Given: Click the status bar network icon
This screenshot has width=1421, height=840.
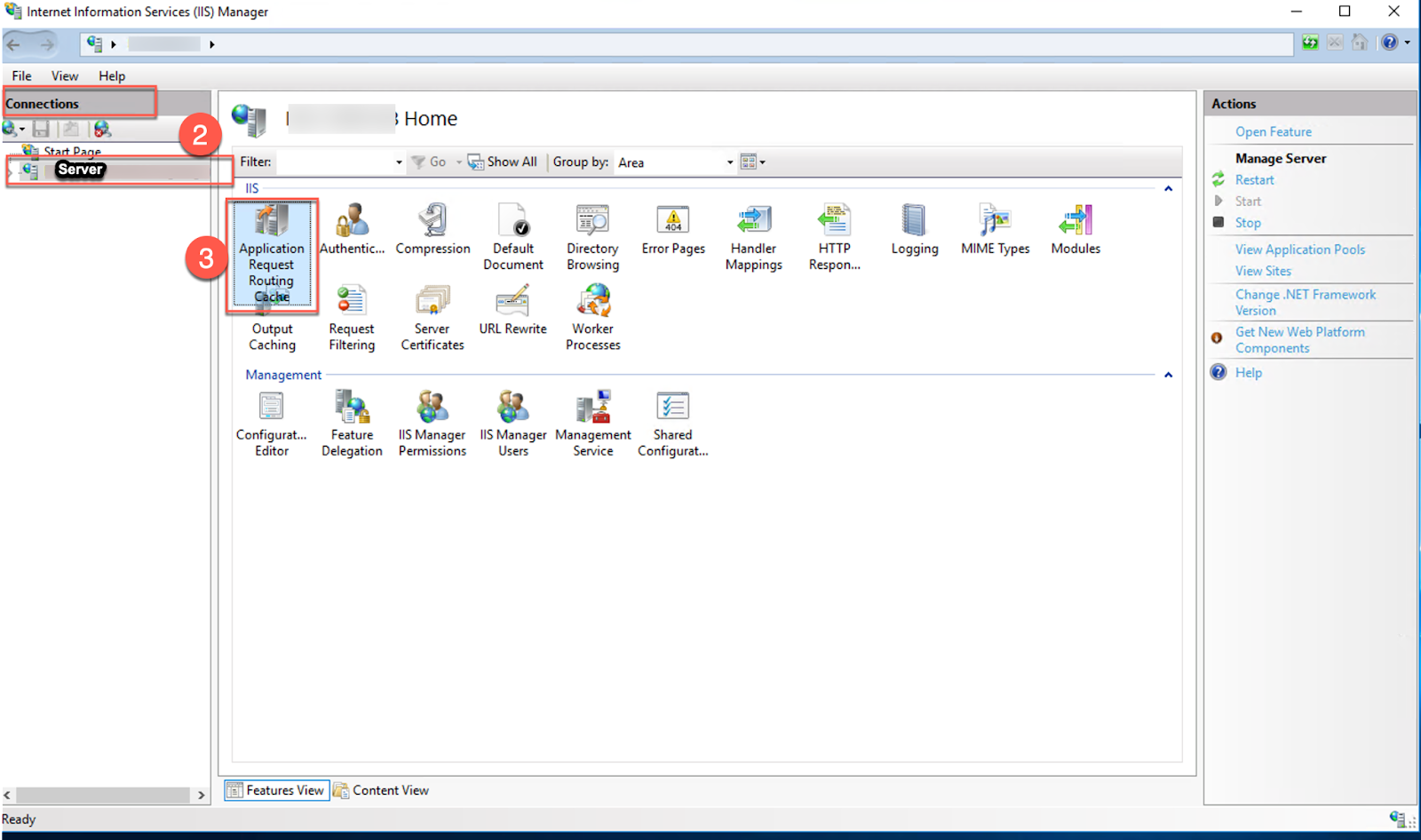Looking at the screenshot, I should [x=1398, y=819].
